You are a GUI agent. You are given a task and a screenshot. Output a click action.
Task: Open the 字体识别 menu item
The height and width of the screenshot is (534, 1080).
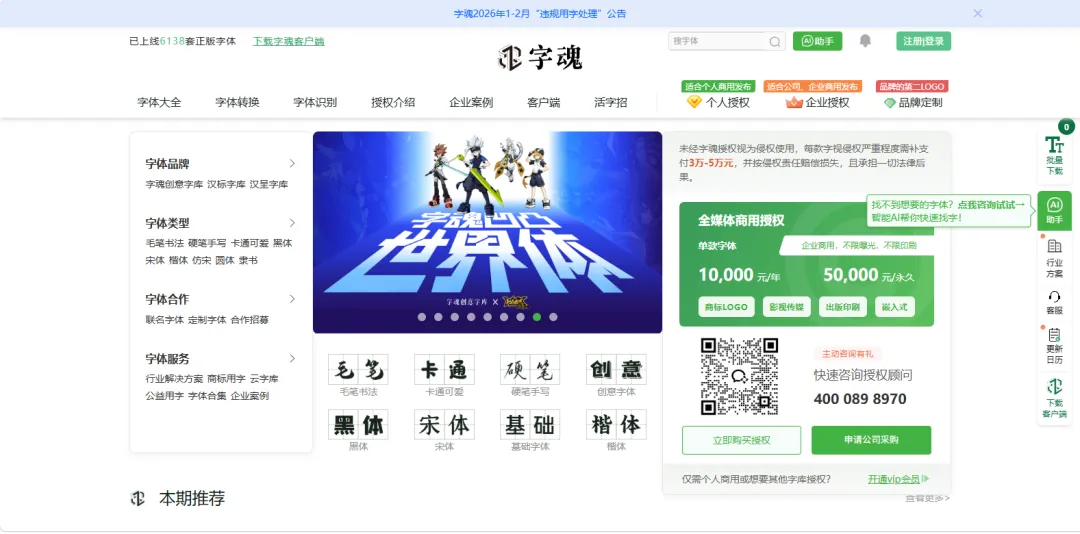click(x=315, y=102)
